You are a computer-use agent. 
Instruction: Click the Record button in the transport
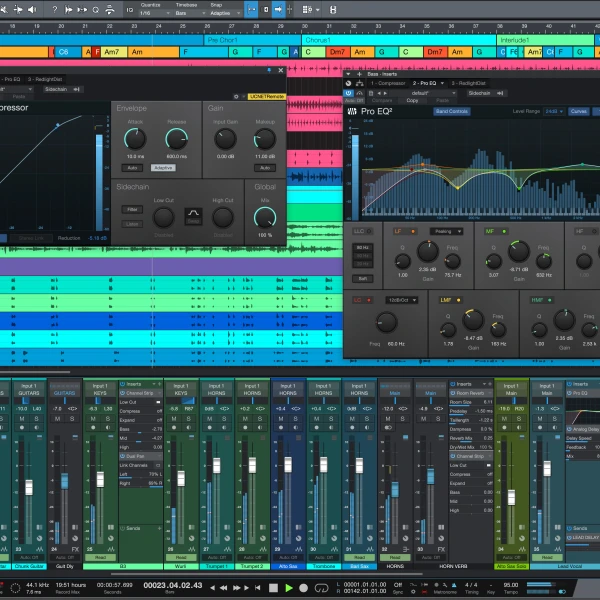(x=302, y=587)
